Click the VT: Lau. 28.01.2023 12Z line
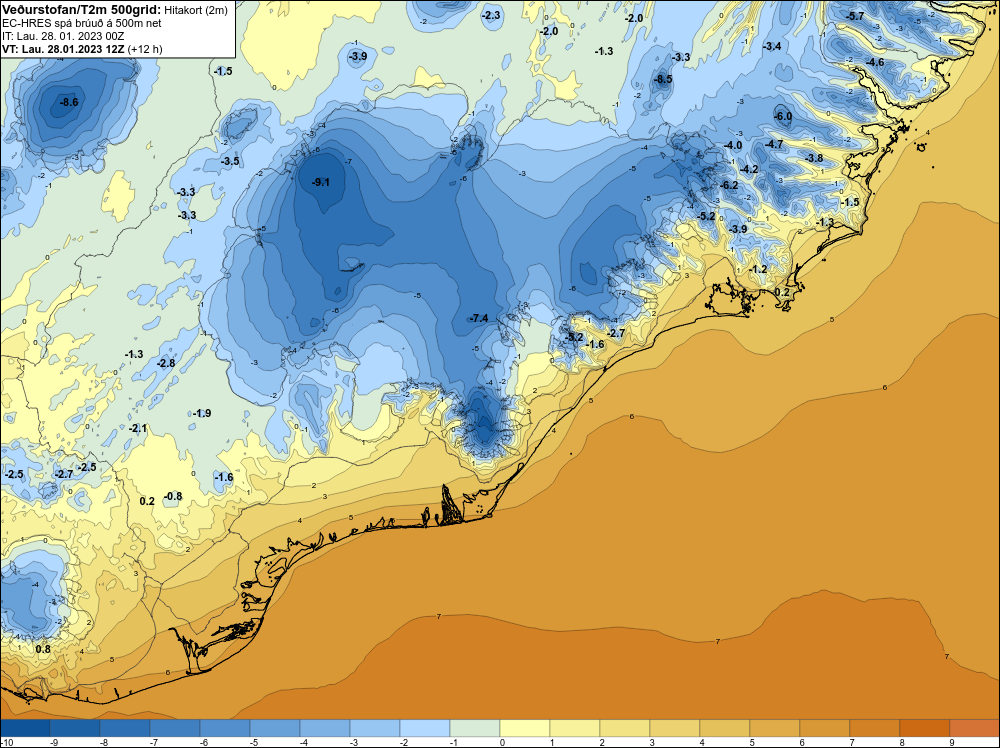Image resolution: width=1000 pixels, height=748 pixels. click(x=64, y=49)
